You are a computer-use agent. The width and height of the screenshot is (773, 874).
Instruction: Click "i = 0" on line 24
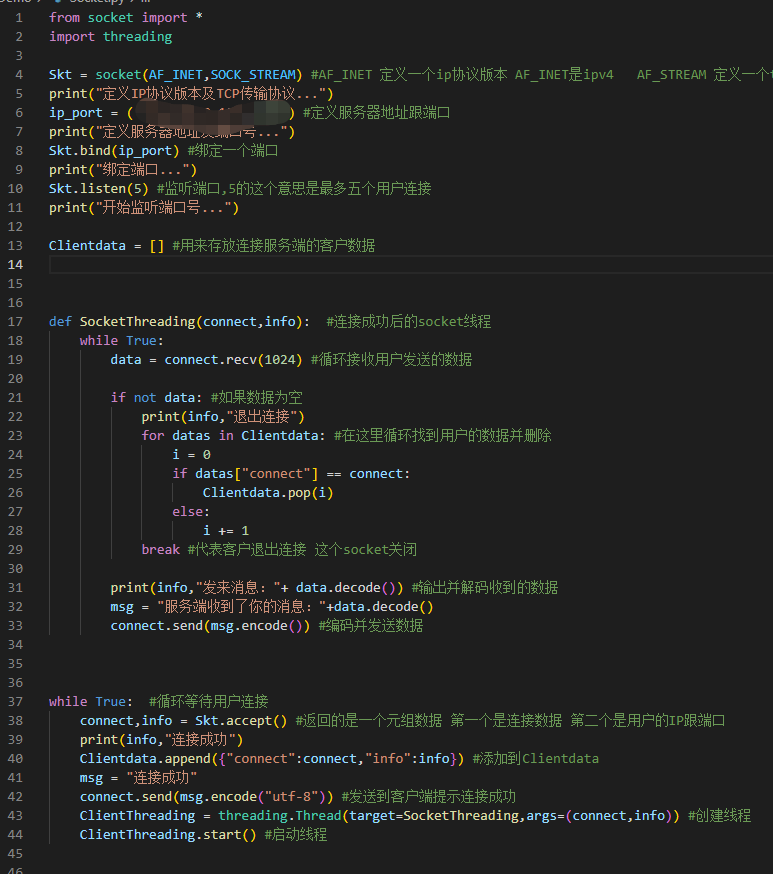click(x=192, y=455)
